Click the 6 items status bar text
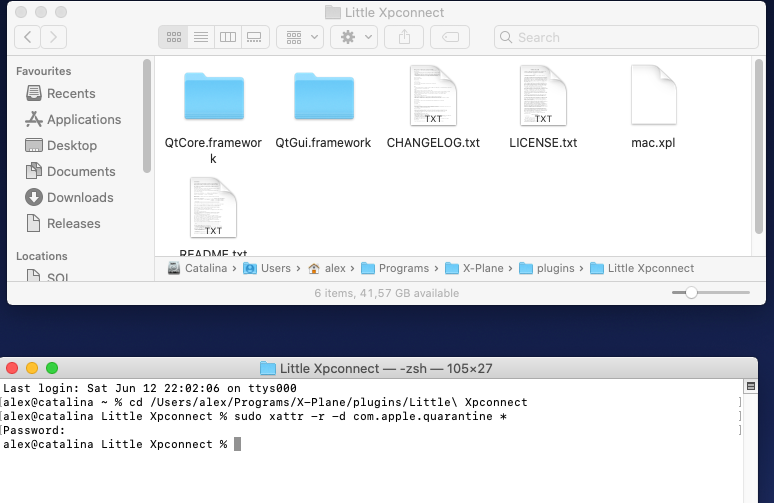 (387, 293)
